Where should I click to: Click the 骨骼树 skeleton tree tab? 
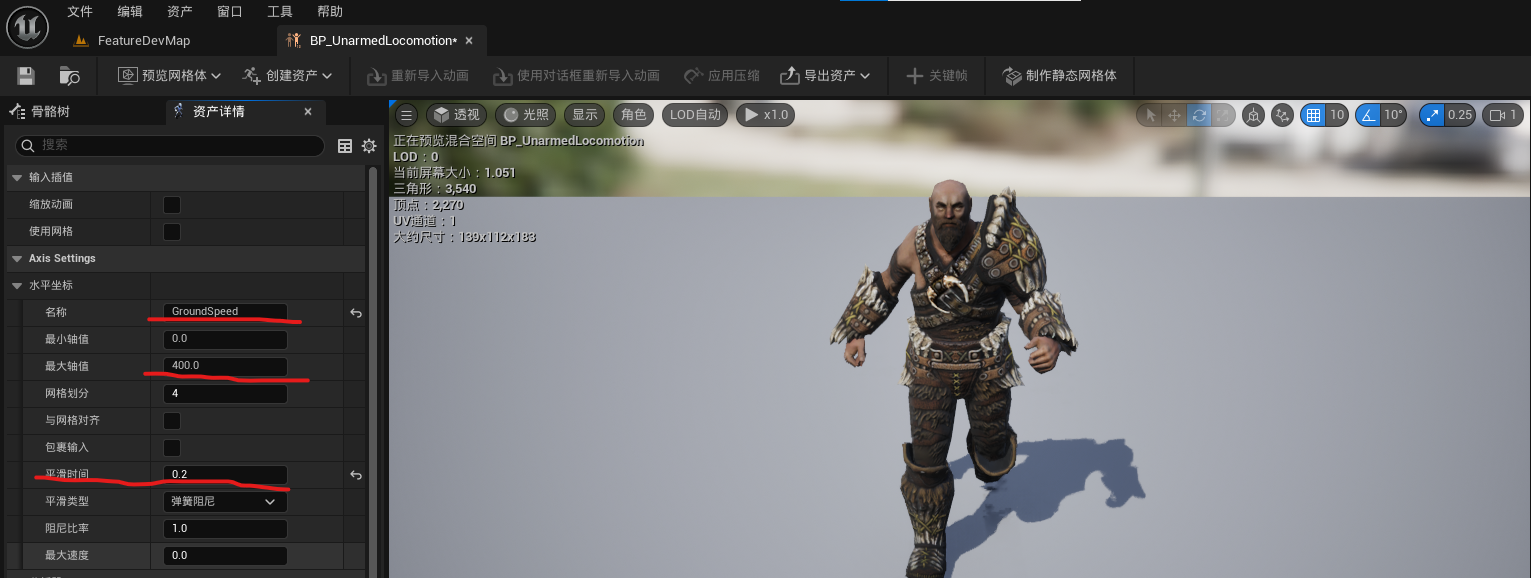click(42, 111)
